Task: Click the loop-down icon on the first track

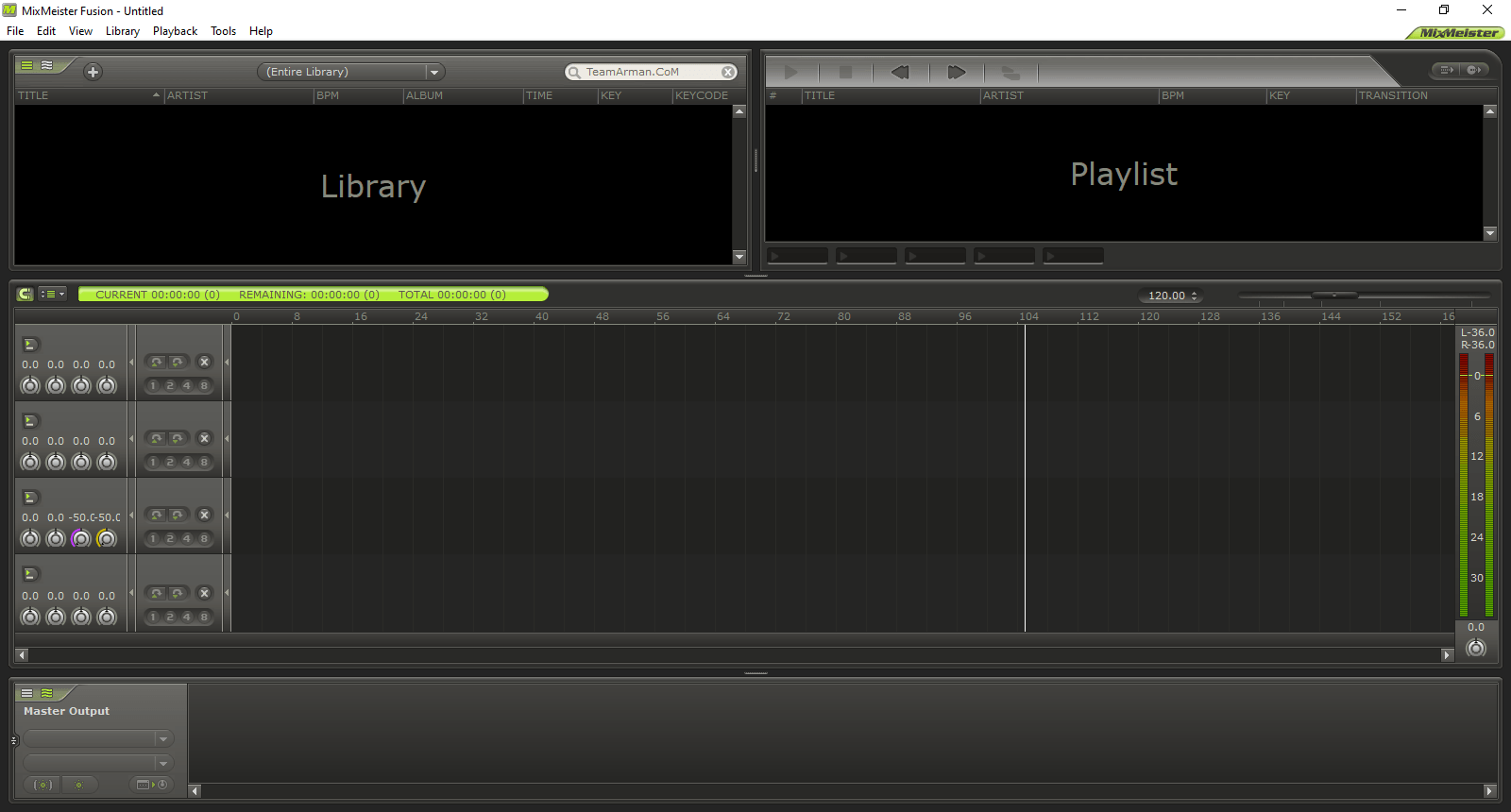Action: click(x=177, y=362)
